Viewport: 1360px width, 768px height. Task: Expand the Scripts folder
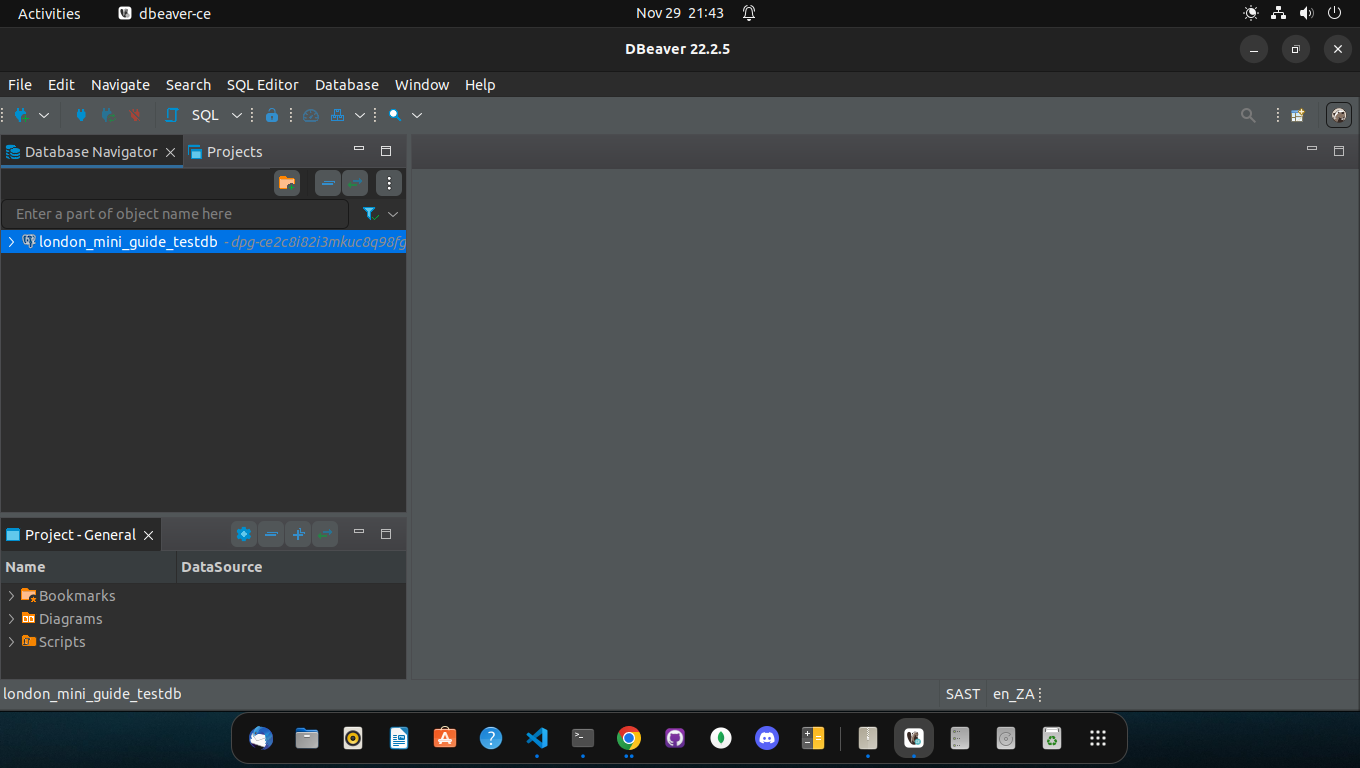pyautogui.click(x=11, y=641)
